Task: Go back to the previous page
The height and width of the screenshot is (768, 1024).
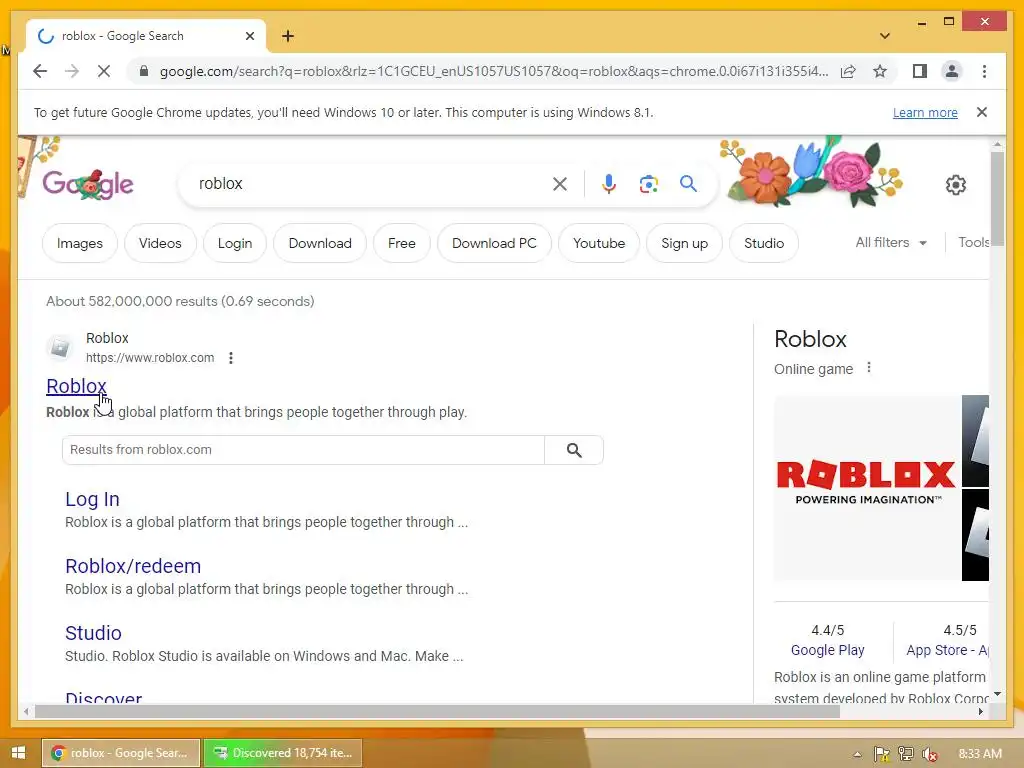Action: (40, 71)
